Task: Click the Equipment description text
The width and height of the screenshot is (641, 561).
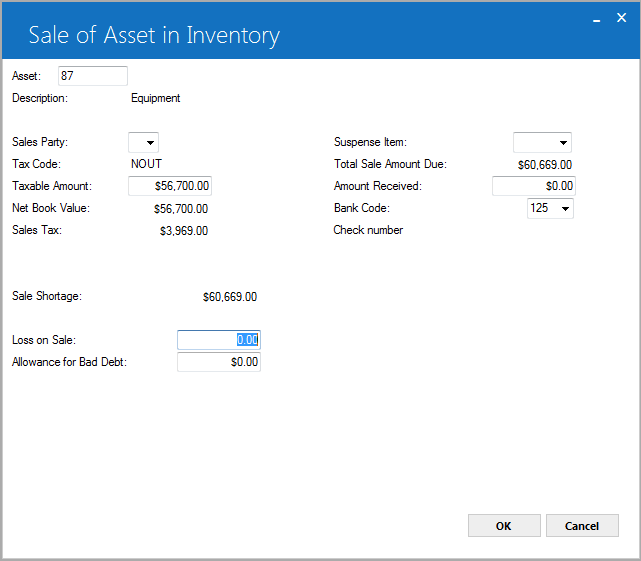Action: point(155,98)
